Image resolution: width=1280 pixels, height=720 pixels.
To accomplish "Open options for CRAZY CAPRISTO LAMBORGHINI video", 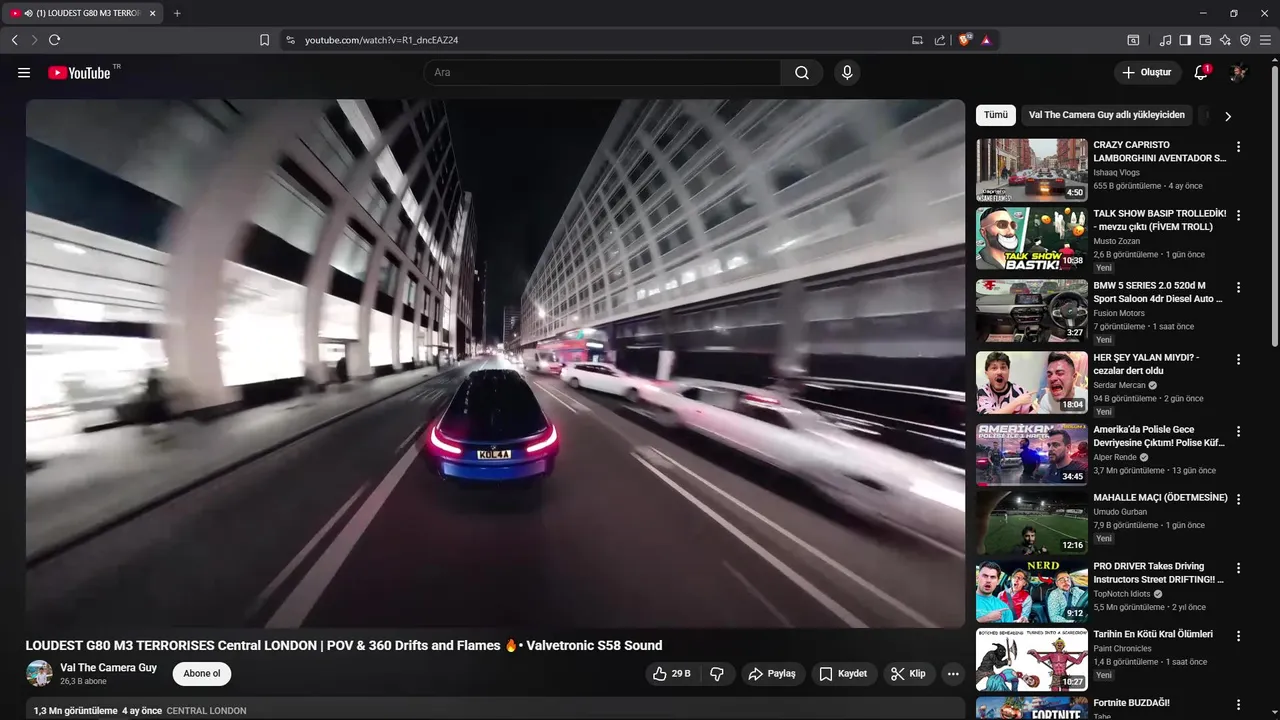I will click(x=1238, y=147).
